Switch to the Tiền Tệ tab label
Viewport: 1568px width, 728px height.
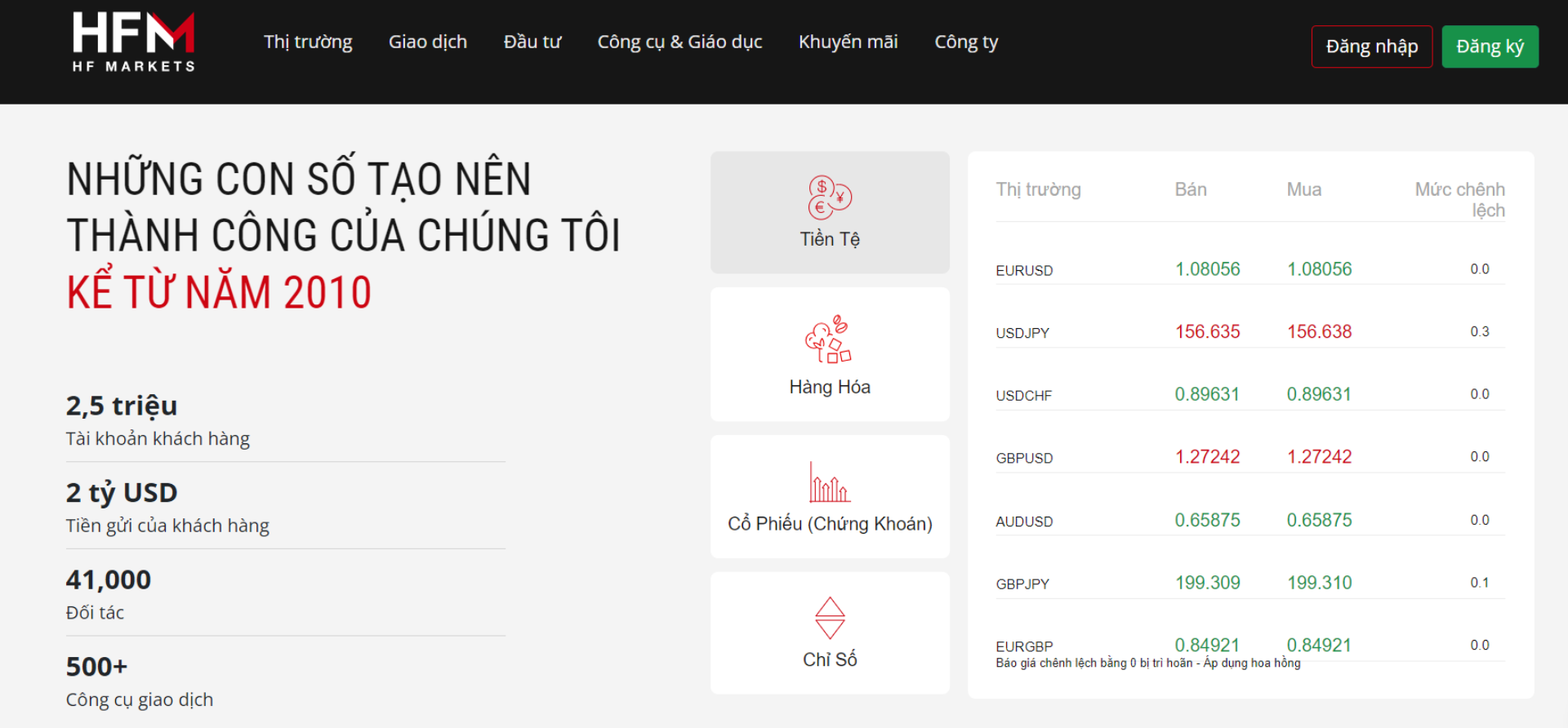pyautogui.click(x=830, y=239)
